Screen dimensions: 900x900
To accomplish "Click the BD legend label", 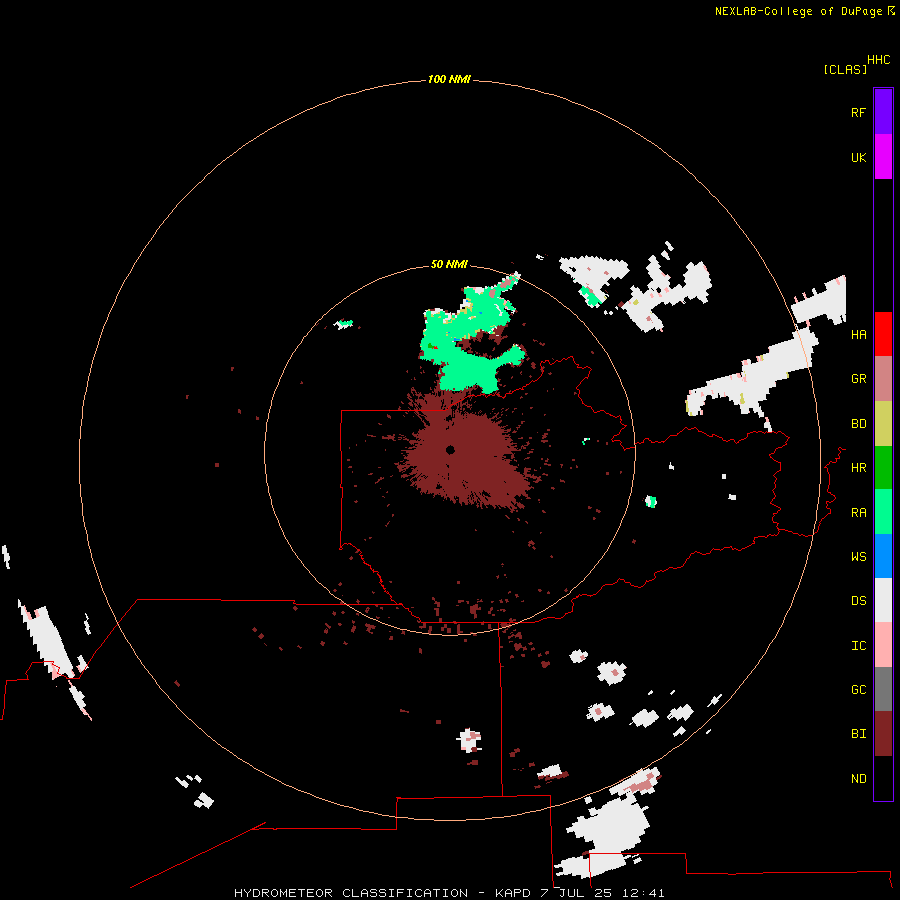I will (x=859, y=424).
